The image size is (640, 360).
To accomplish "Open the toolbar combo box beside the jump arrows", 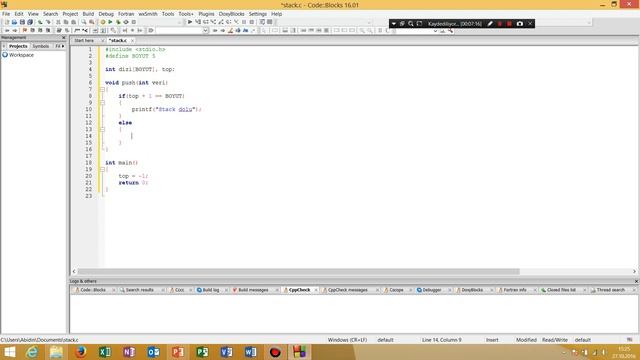I will [182, 31].
